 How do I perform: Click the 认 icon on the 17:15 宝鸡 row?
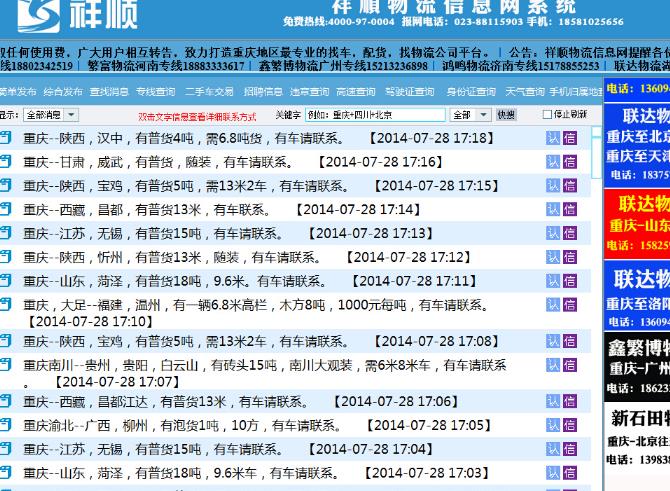[552, 185]
